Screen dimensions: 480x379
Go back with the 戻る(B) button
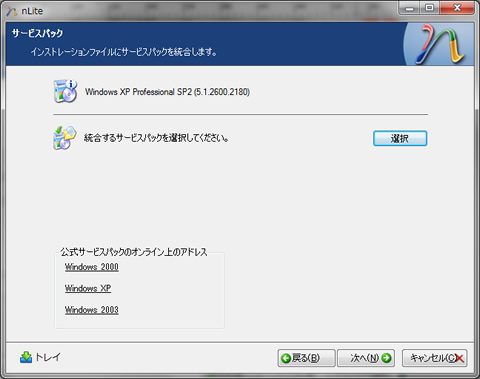[x=306, y=358]
